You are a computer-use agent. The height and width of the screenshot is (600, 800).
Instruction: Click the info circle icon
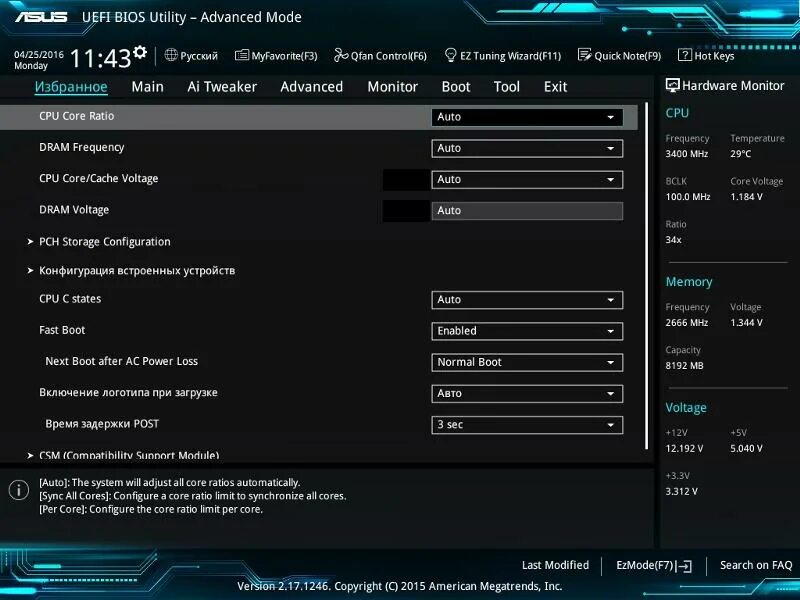click(19, 490)
